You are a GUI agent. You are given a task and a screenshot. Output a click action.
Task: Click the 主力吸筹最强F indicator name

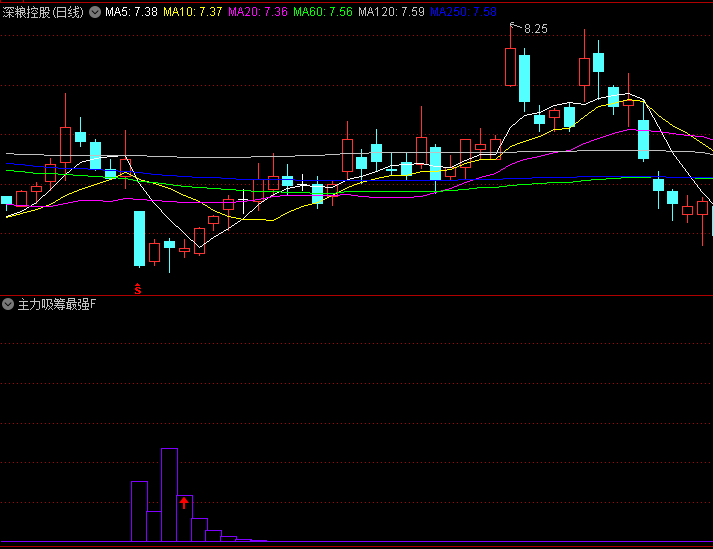(x=56, y=303)
